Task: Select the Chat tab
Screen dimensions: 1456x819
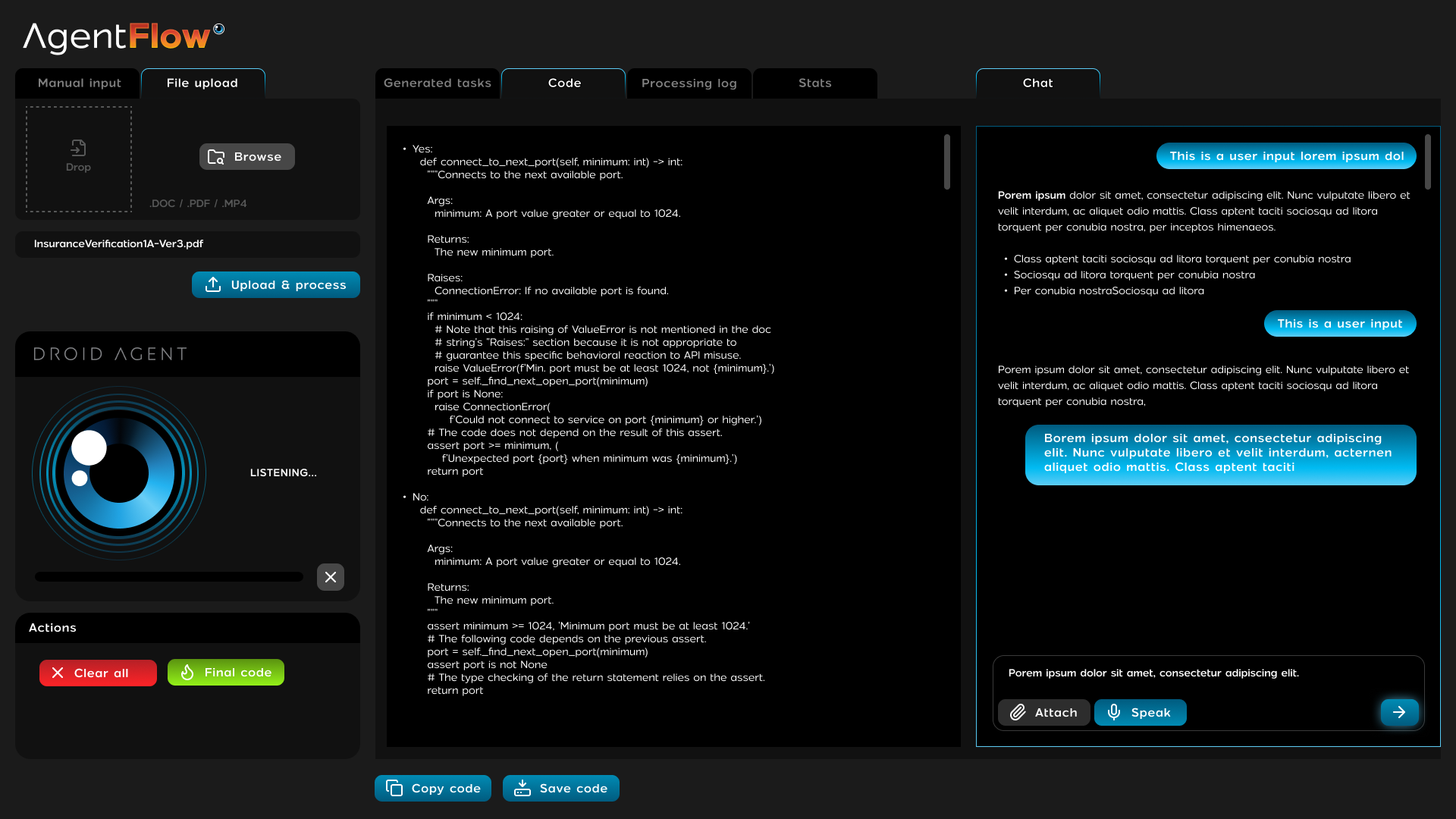Action: pyautogui.click(x=1038, y=83)
